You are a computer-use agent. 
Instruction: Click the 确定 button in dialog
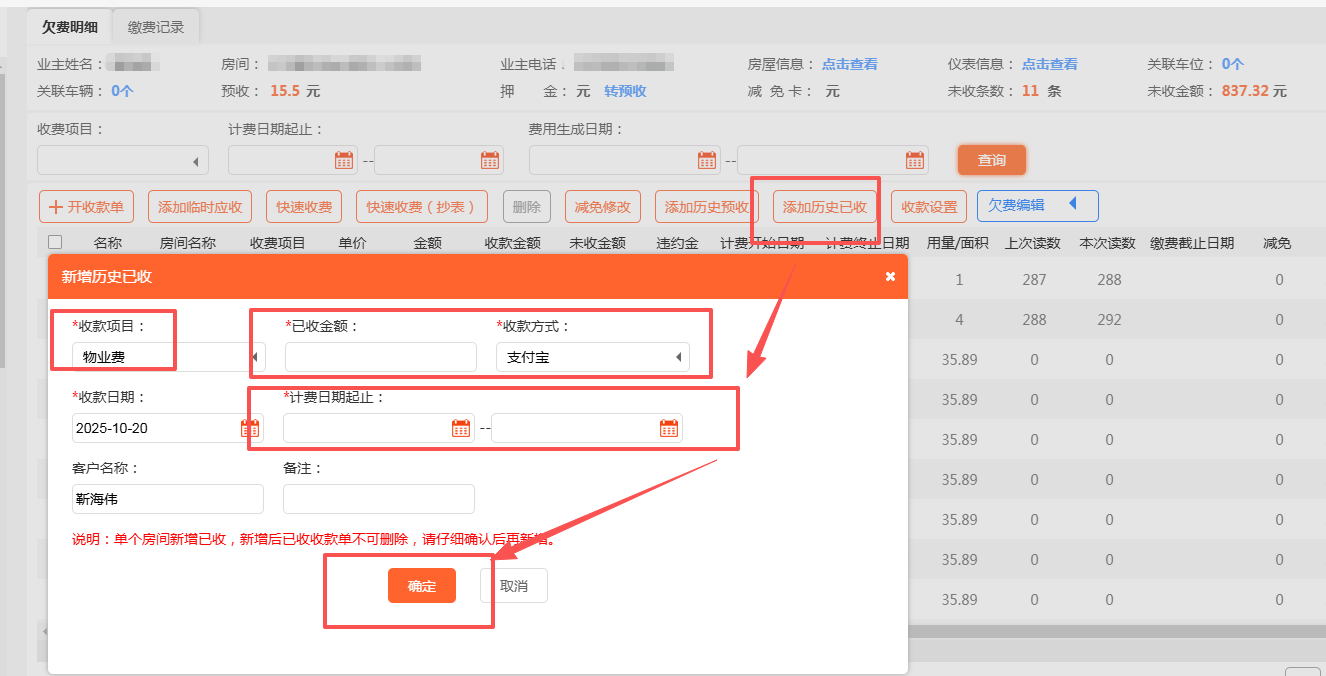click(x=422, y=586)
